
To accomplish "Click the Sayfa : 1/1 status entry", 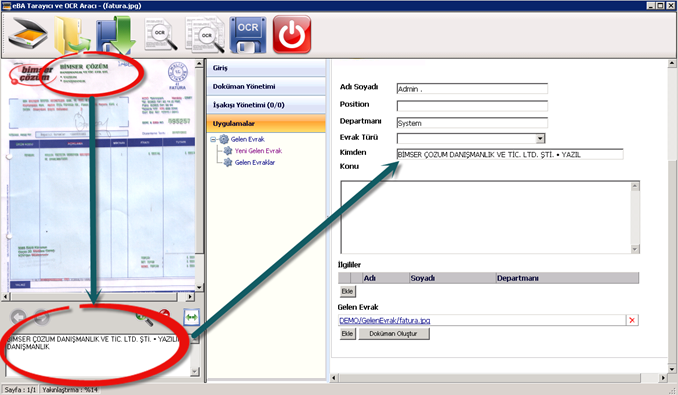I will pyautogui.click(x=20, y=390).
